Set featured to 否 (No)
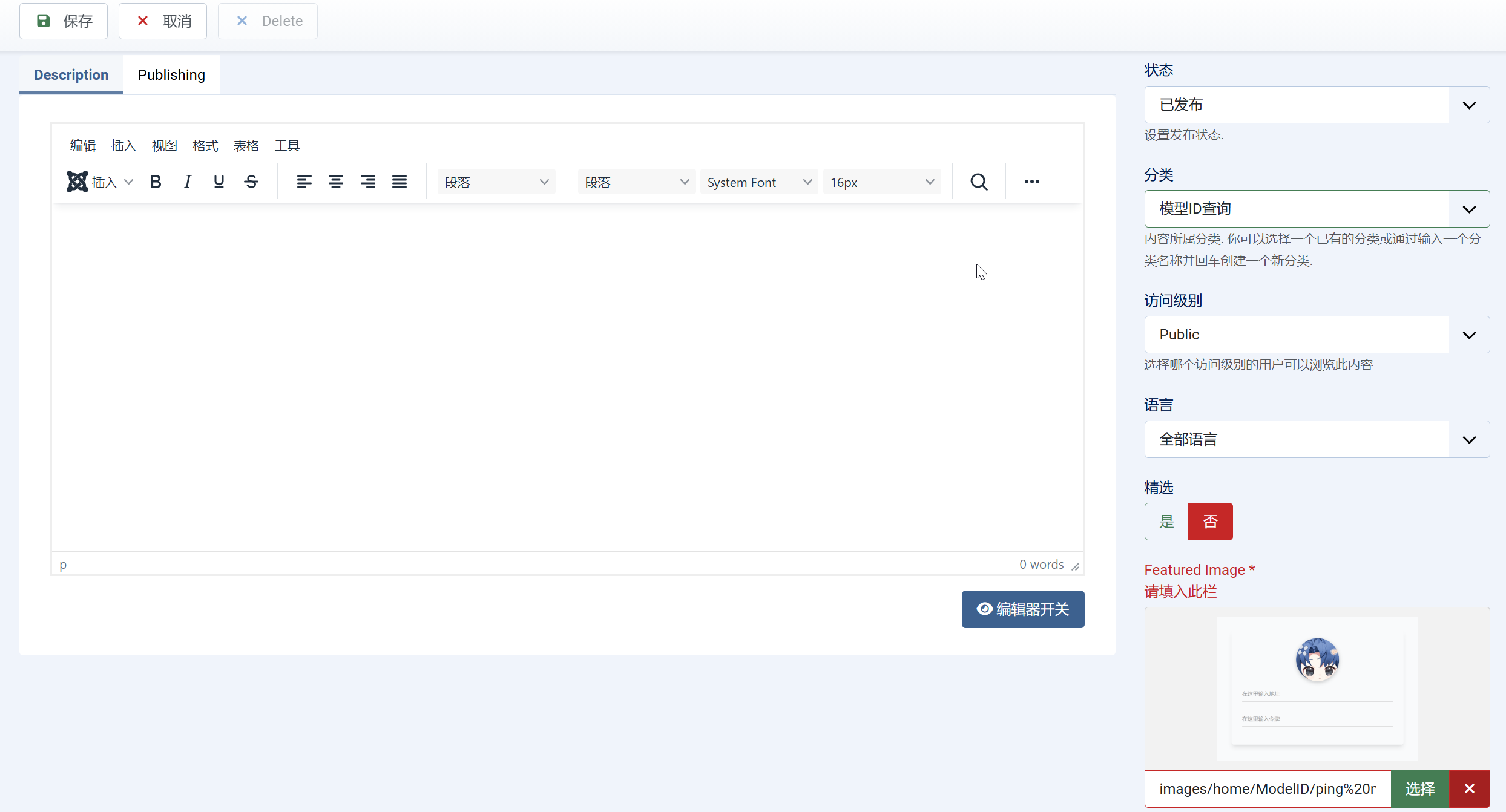 [x=1211, y=522]
